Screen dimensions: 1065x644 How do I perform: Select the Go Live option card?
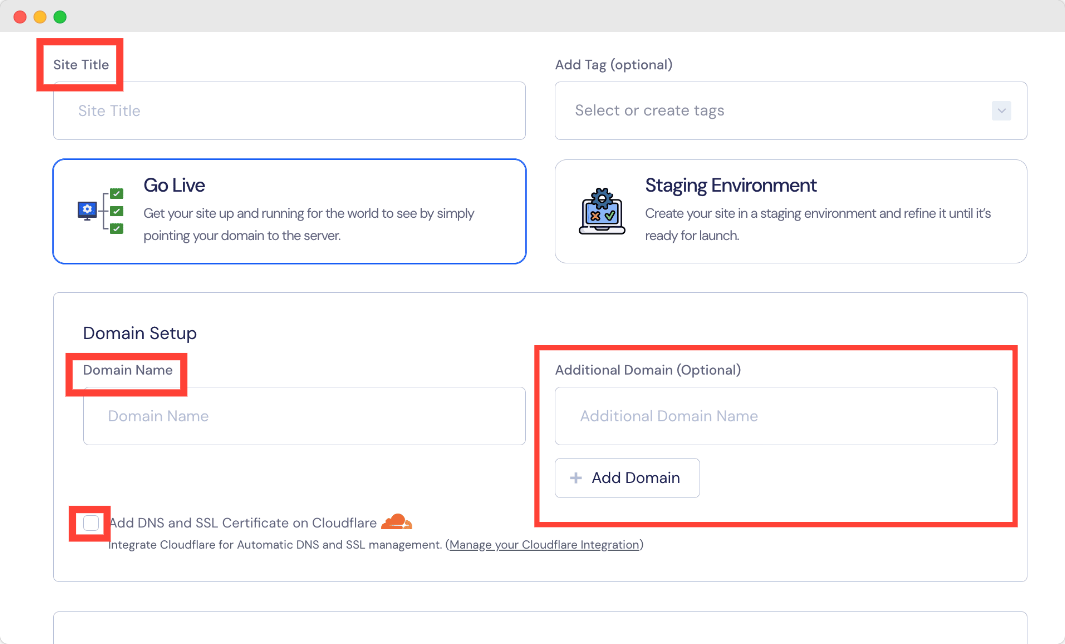289,211
